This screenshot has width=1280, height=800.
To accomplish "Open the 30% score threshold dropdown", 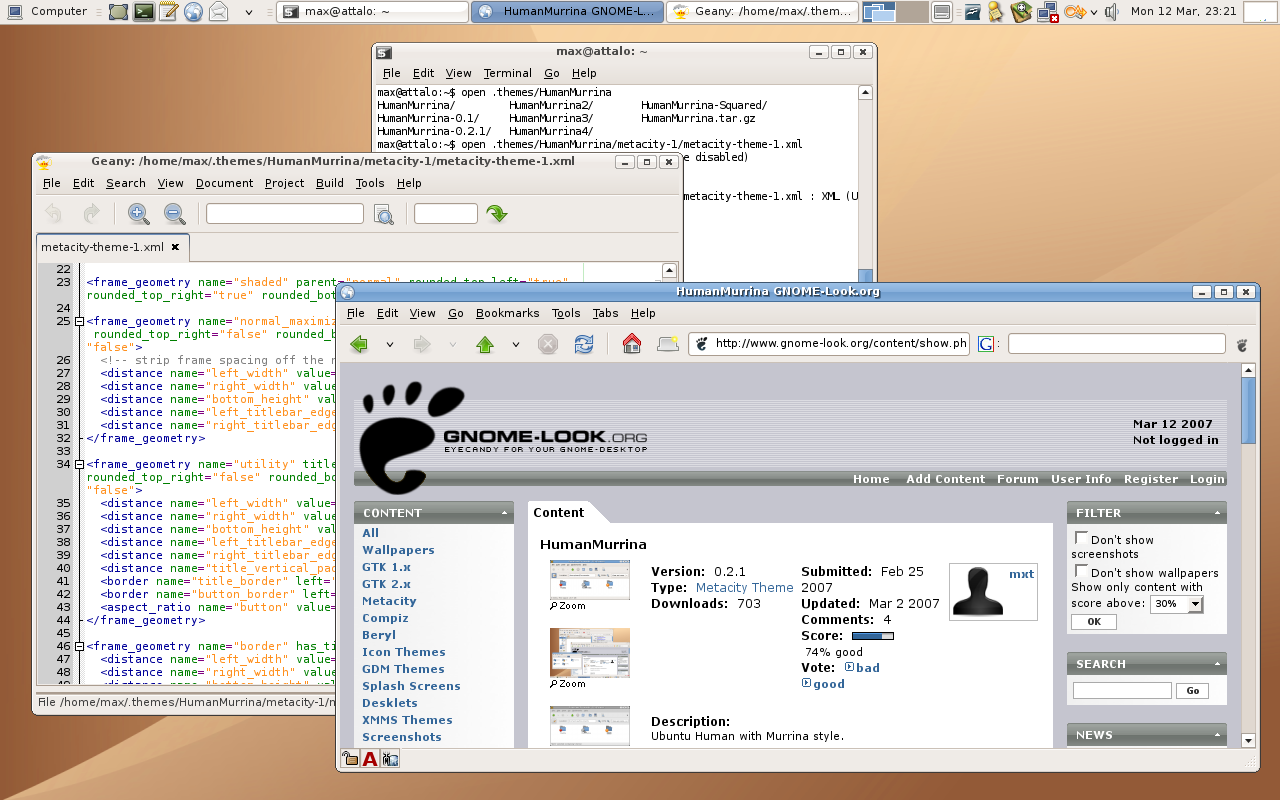I will (1177, 604).
